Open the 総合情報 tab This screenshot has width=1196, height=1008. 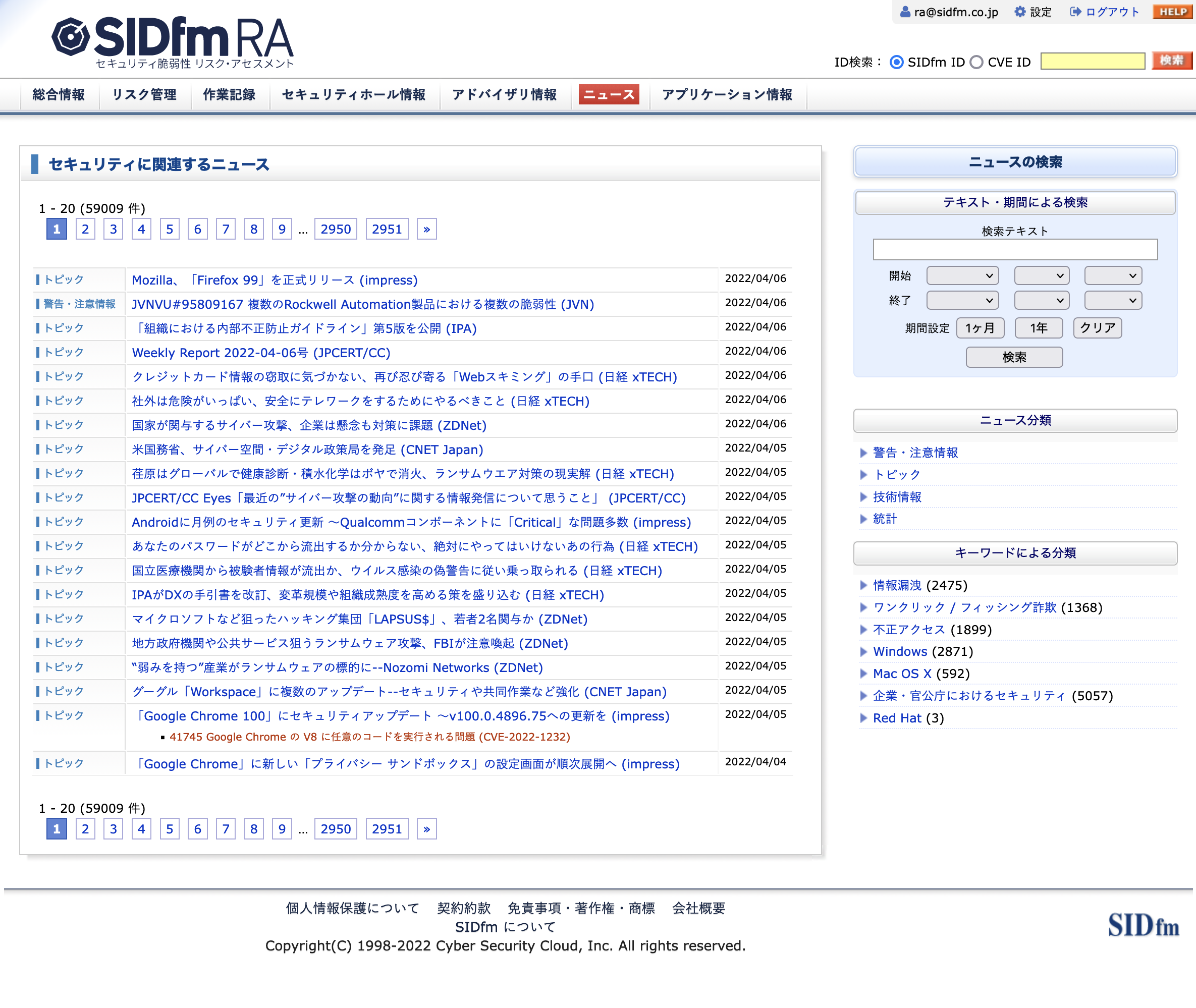pos(59,95)
